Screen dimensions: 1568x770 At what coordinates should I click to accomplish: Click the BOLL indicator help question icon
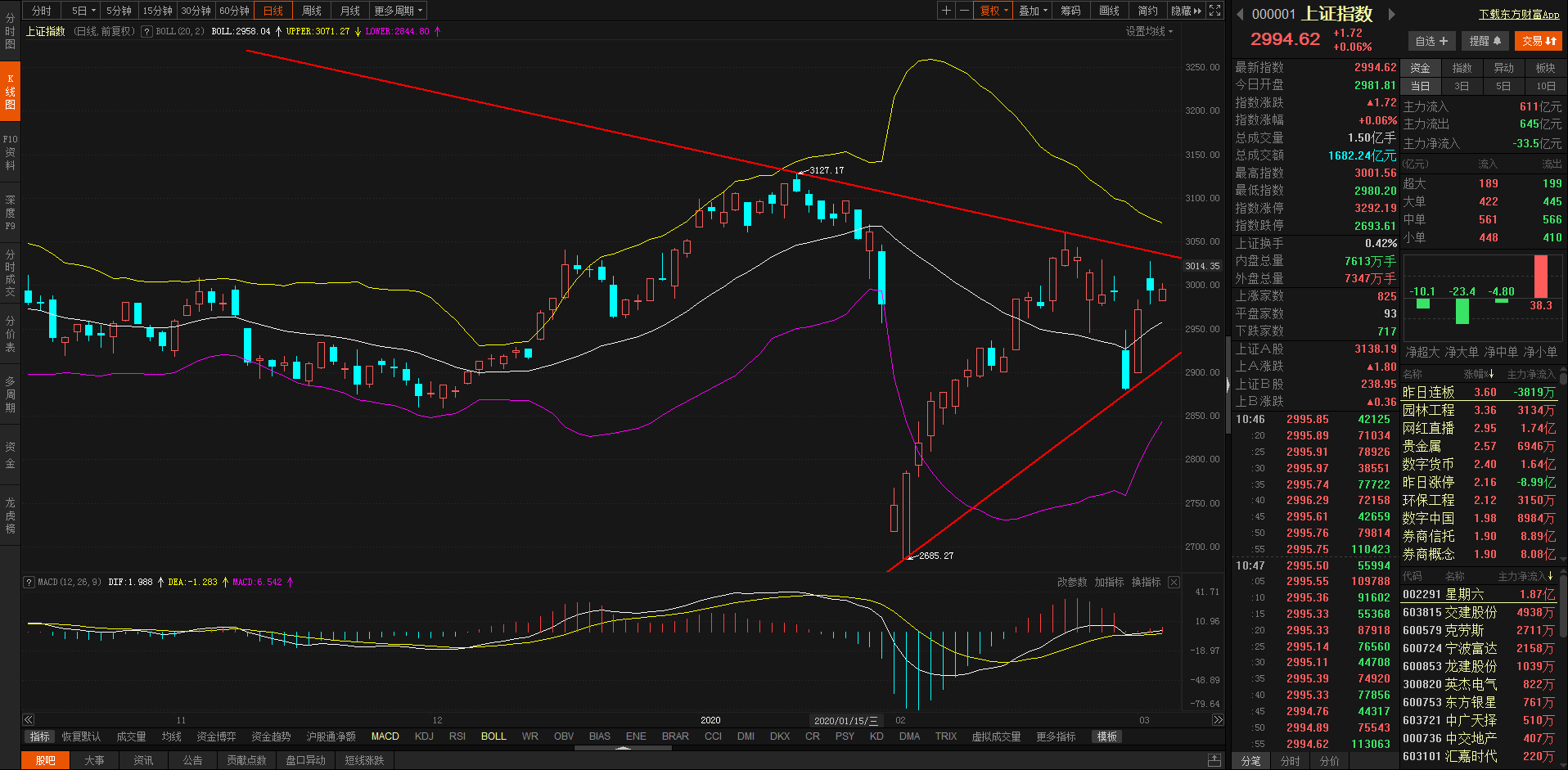click(146, 31)
